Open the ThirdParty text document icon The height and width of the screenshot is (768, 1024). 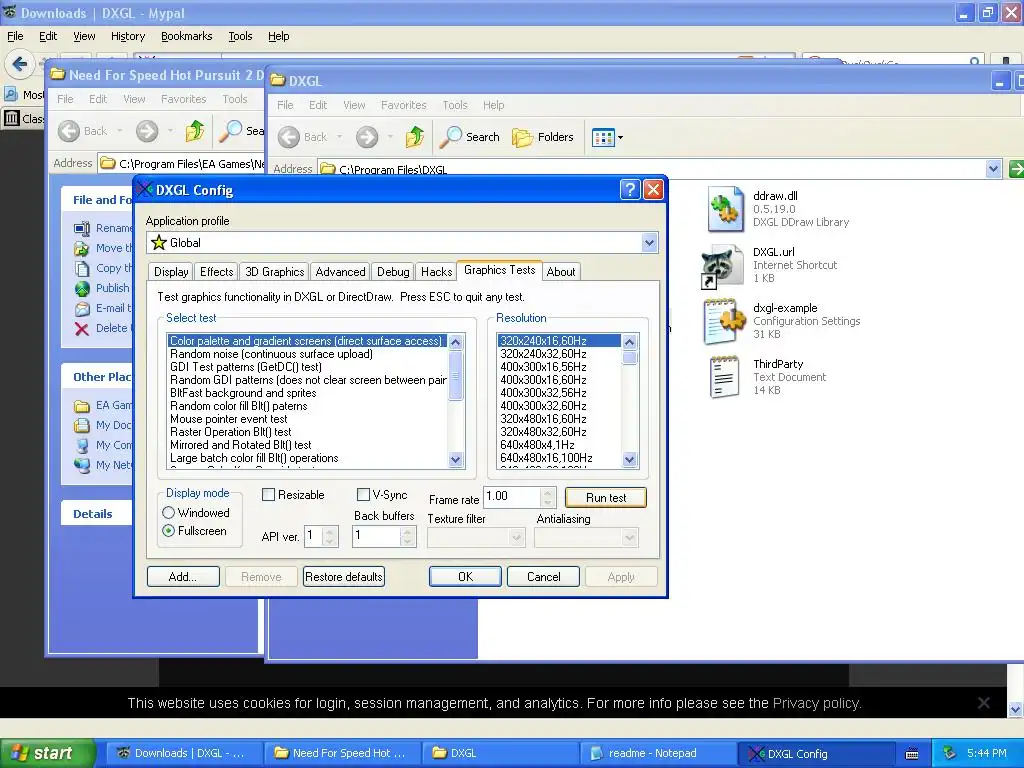coord(724,377)
